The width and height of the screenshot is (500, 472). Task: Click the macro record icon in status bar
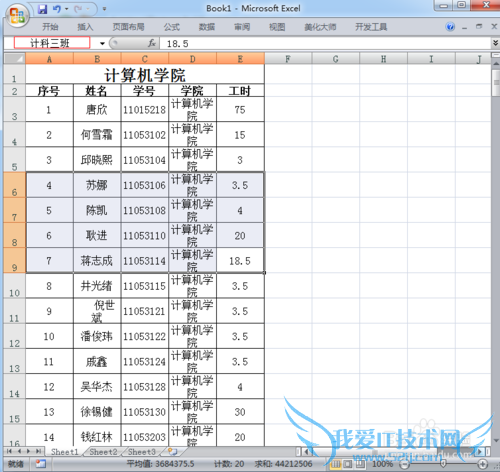pos(41,464)
